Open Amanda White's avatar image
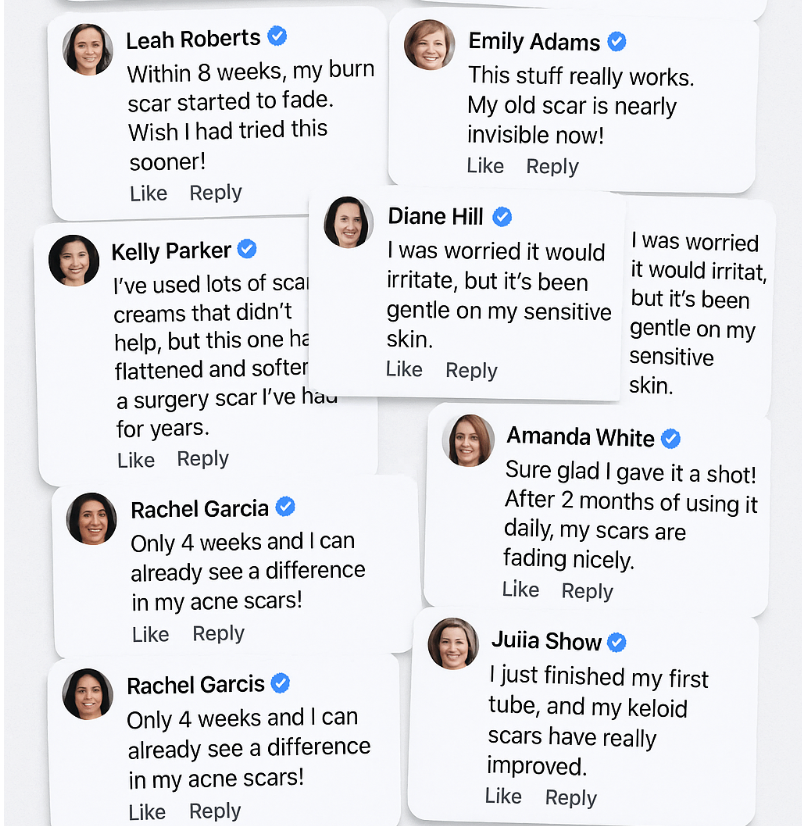802x826 pixels. point(469,440)
